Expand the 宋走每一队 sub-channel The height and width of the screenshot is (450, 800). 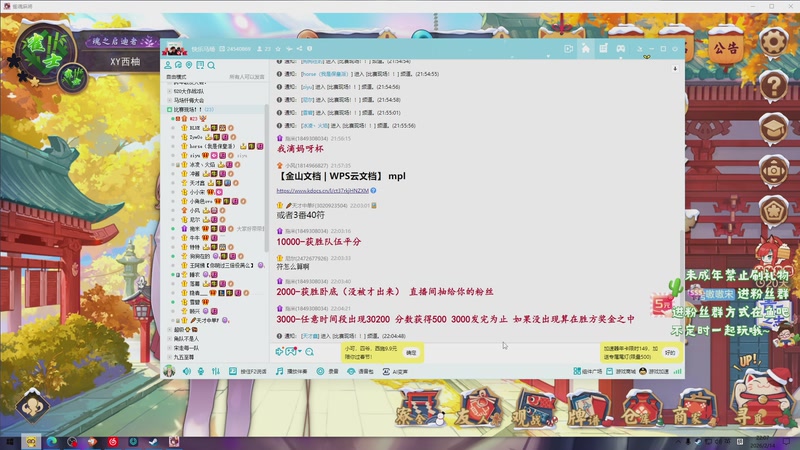170,348
